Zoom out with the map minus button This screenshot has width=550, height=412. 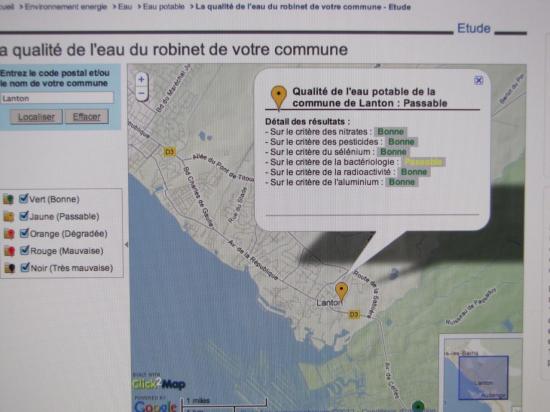click(141, 93)
